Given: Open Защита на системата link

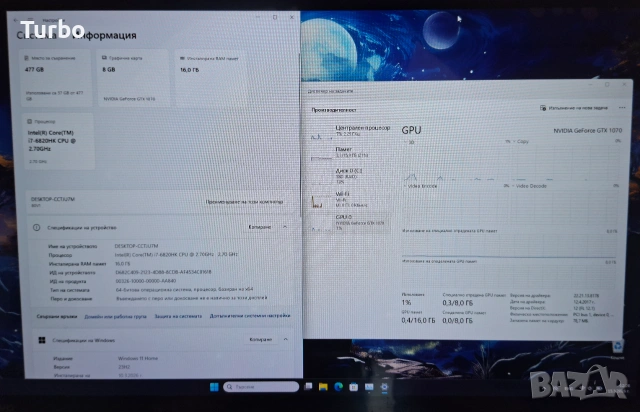Looking at the screenshot, I should click(x=178, y=316).
